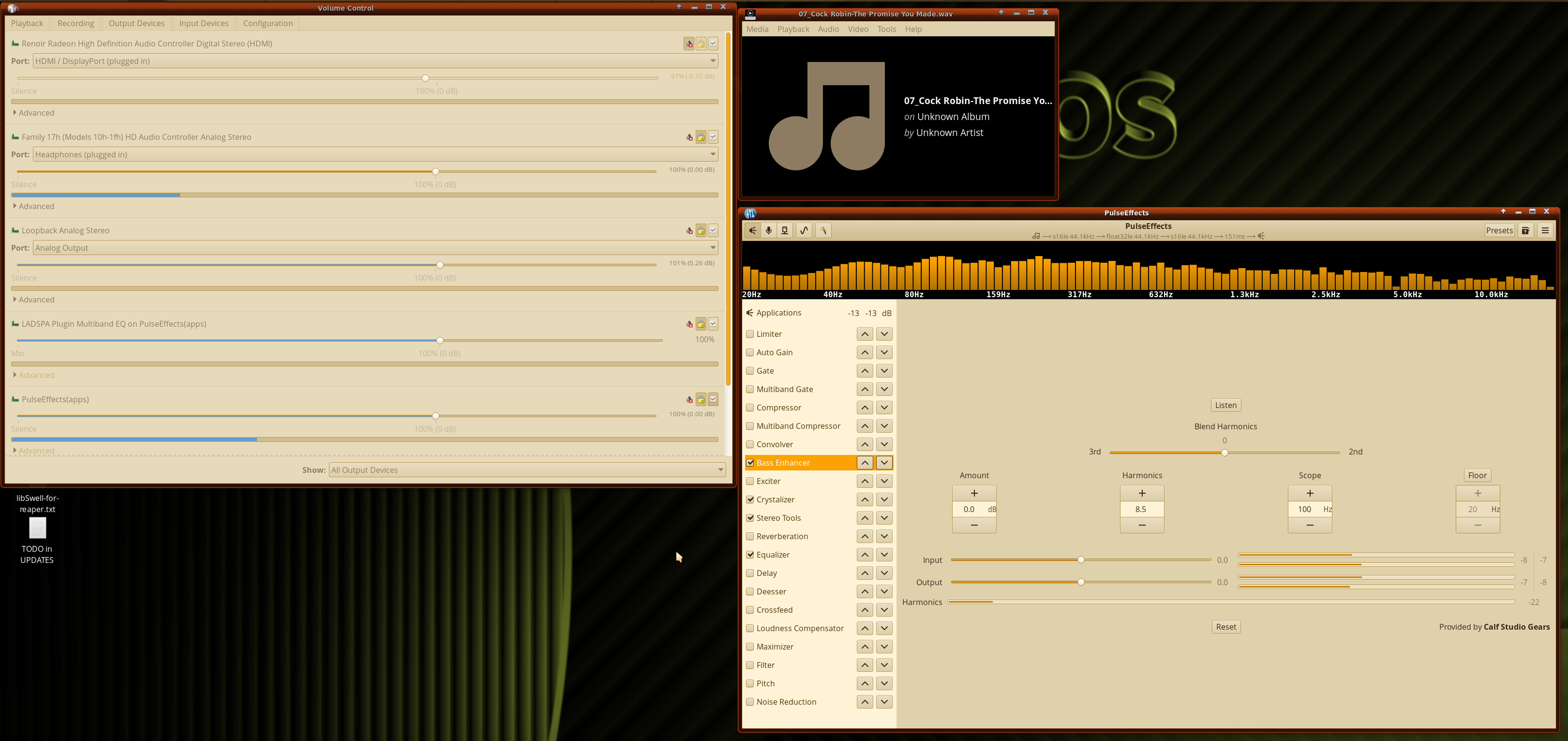Open the Headphones port dropdown
1568x741 pixels.
375,155
